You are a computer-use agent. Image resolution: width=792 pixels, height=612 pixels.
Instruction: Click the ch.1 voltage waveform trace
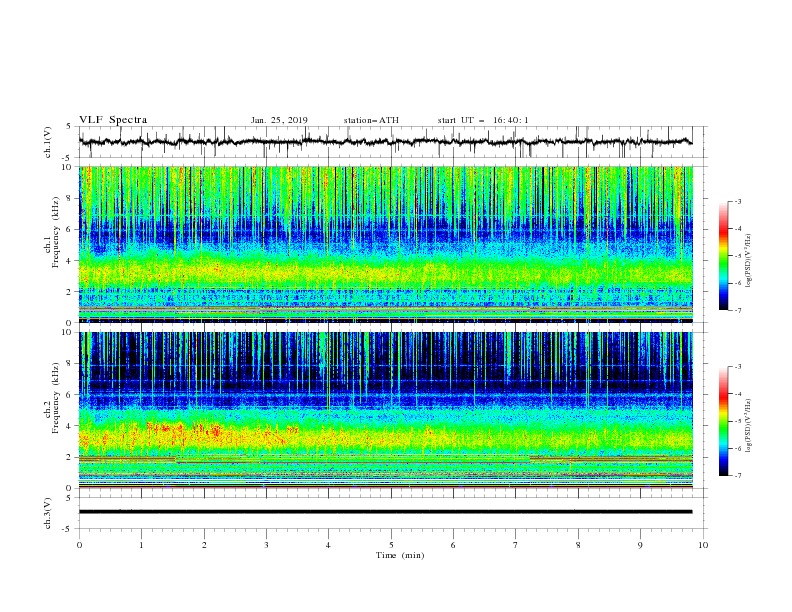point(385,142)
